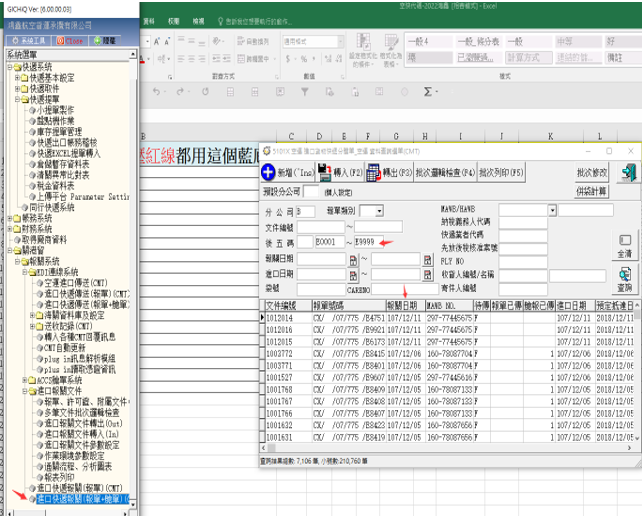Click the 併袋計算 button
This screenshot has height=516, width=642.
pyautogui.click(x=591, y=190)
